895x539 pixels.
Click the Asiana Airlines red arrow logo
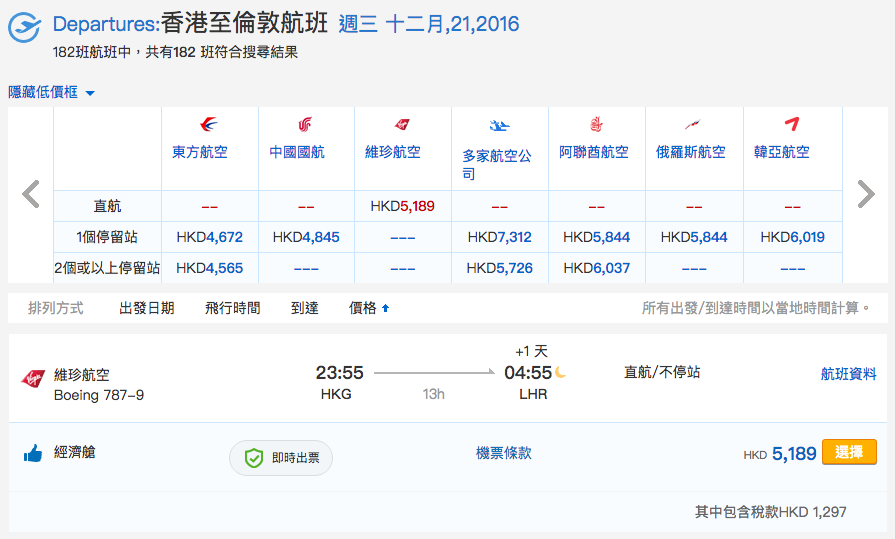point(792,124)
